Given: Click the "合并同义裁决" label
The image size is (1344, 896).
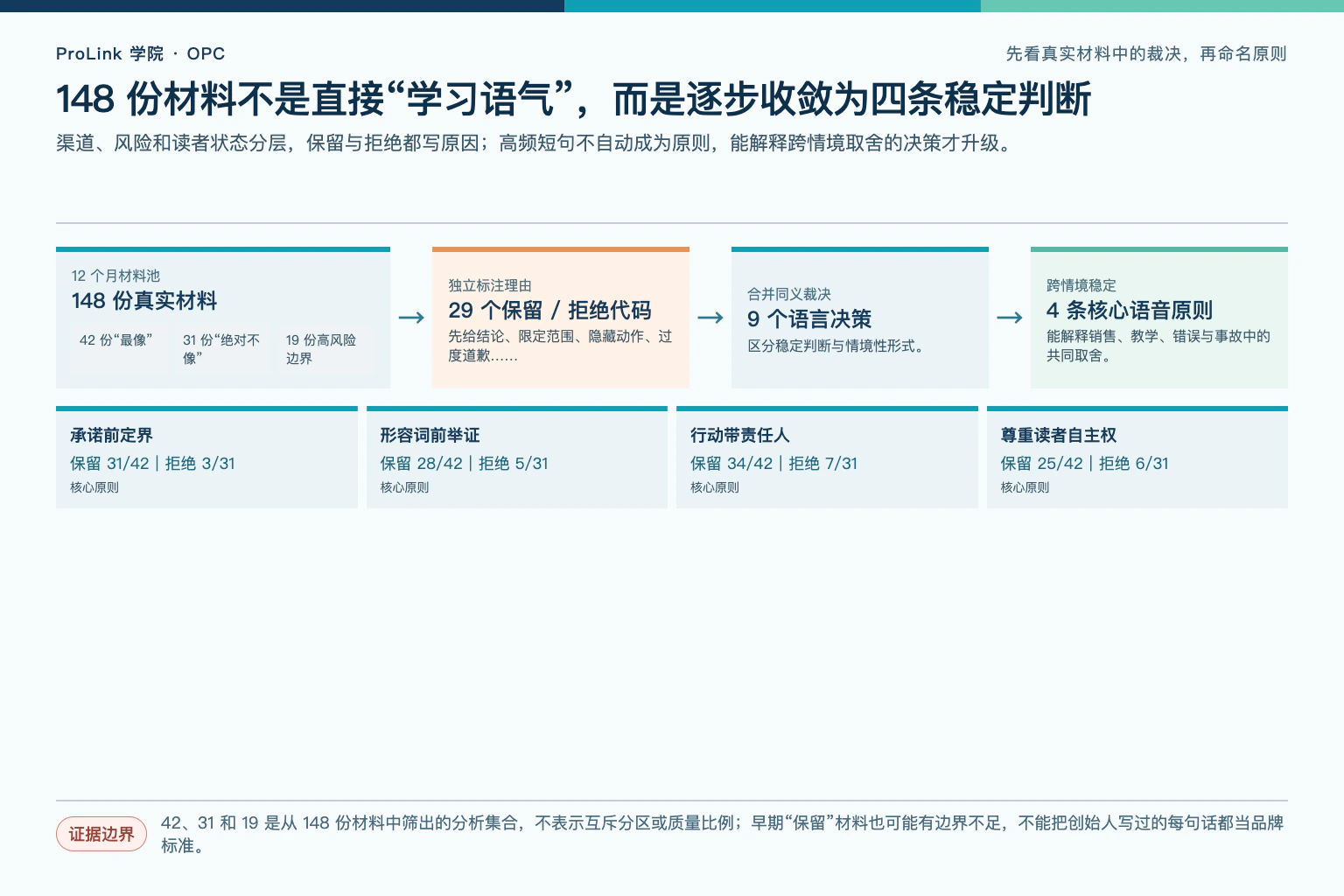Looking at the screenshot, I should tap(789, 294).
